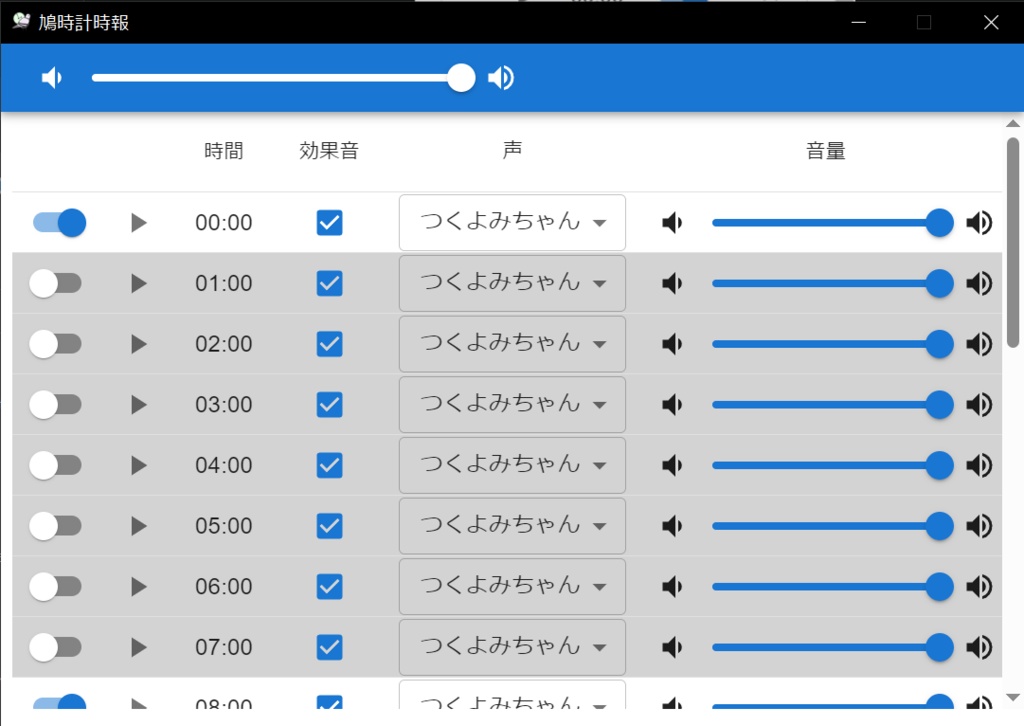Uncheck the 05:00 sound effect checkbox
The width and height of the screenshot is (1024, 726).
[329, 526]
